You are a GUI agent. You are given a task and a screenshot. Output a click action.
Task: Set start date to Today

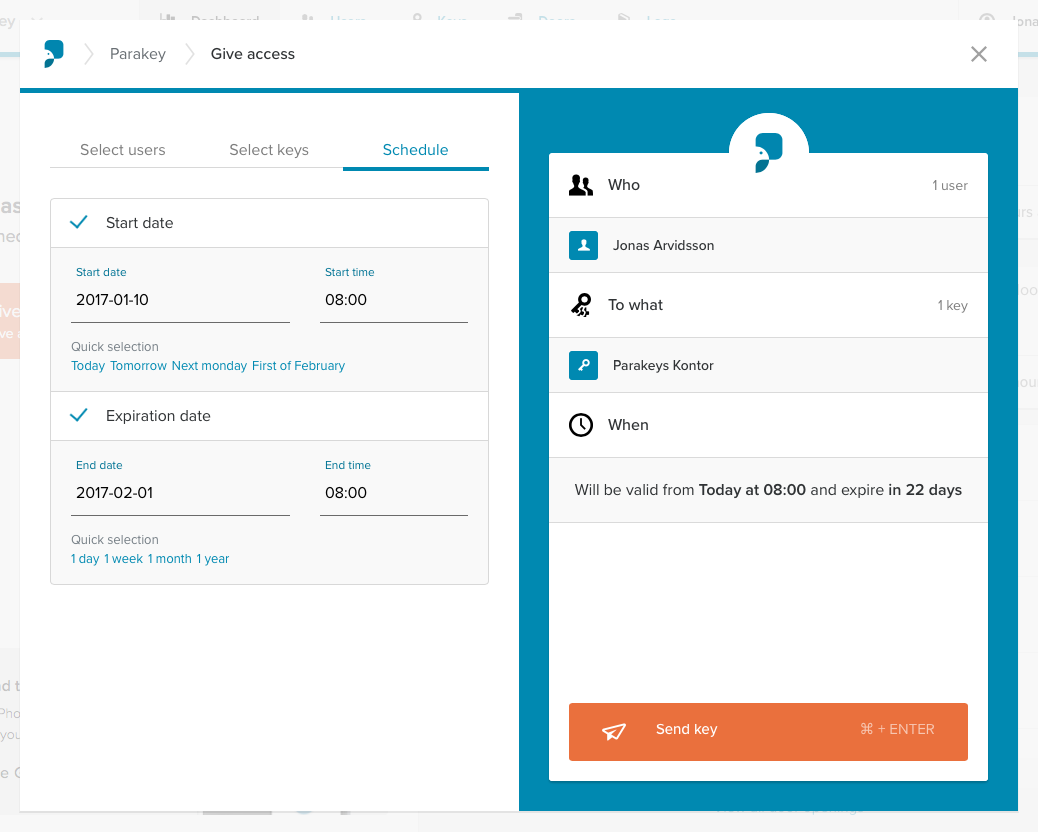(88, 366)
